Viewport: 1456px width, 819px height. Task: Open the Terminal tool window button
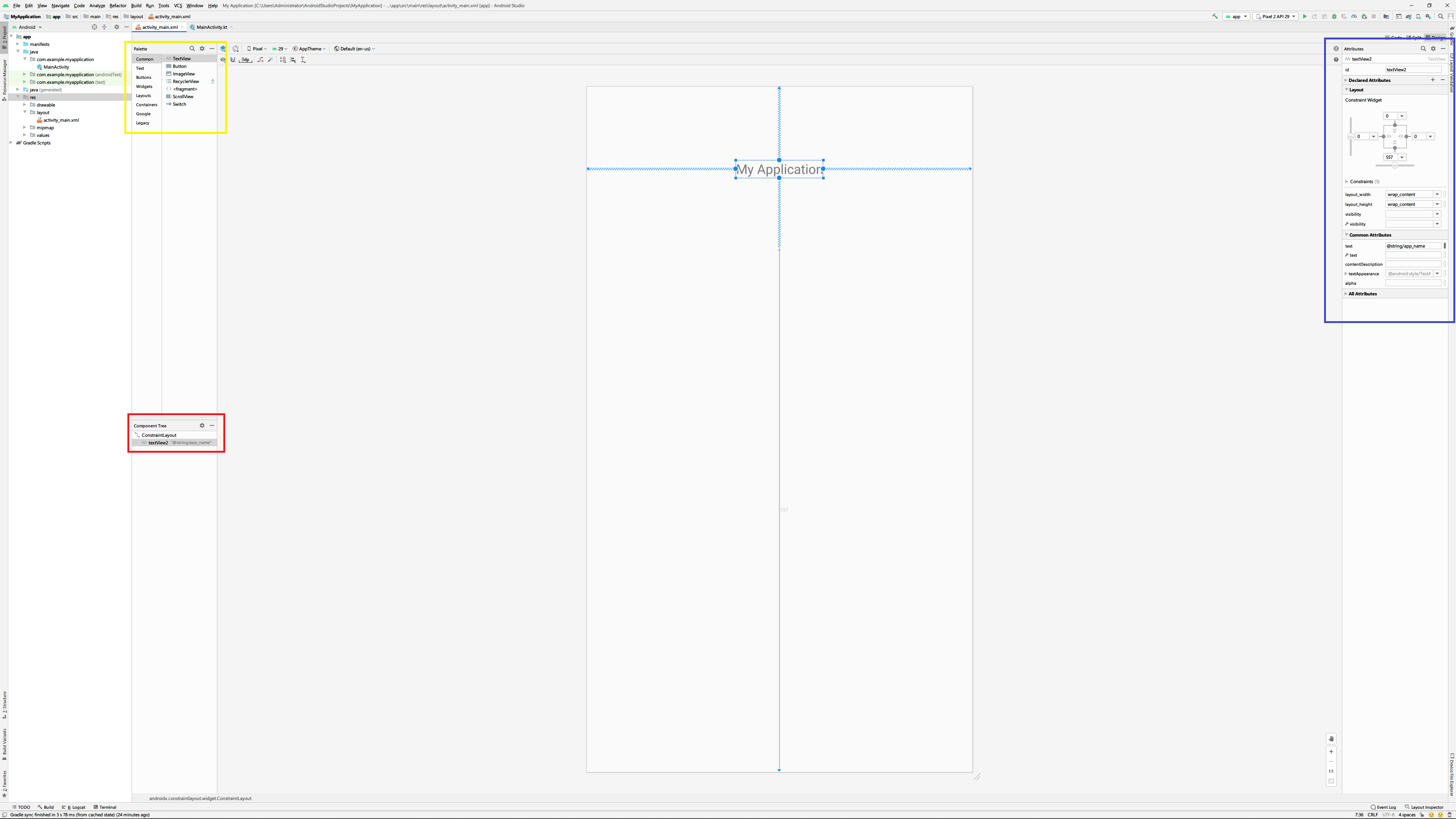[x=105, y=807]
